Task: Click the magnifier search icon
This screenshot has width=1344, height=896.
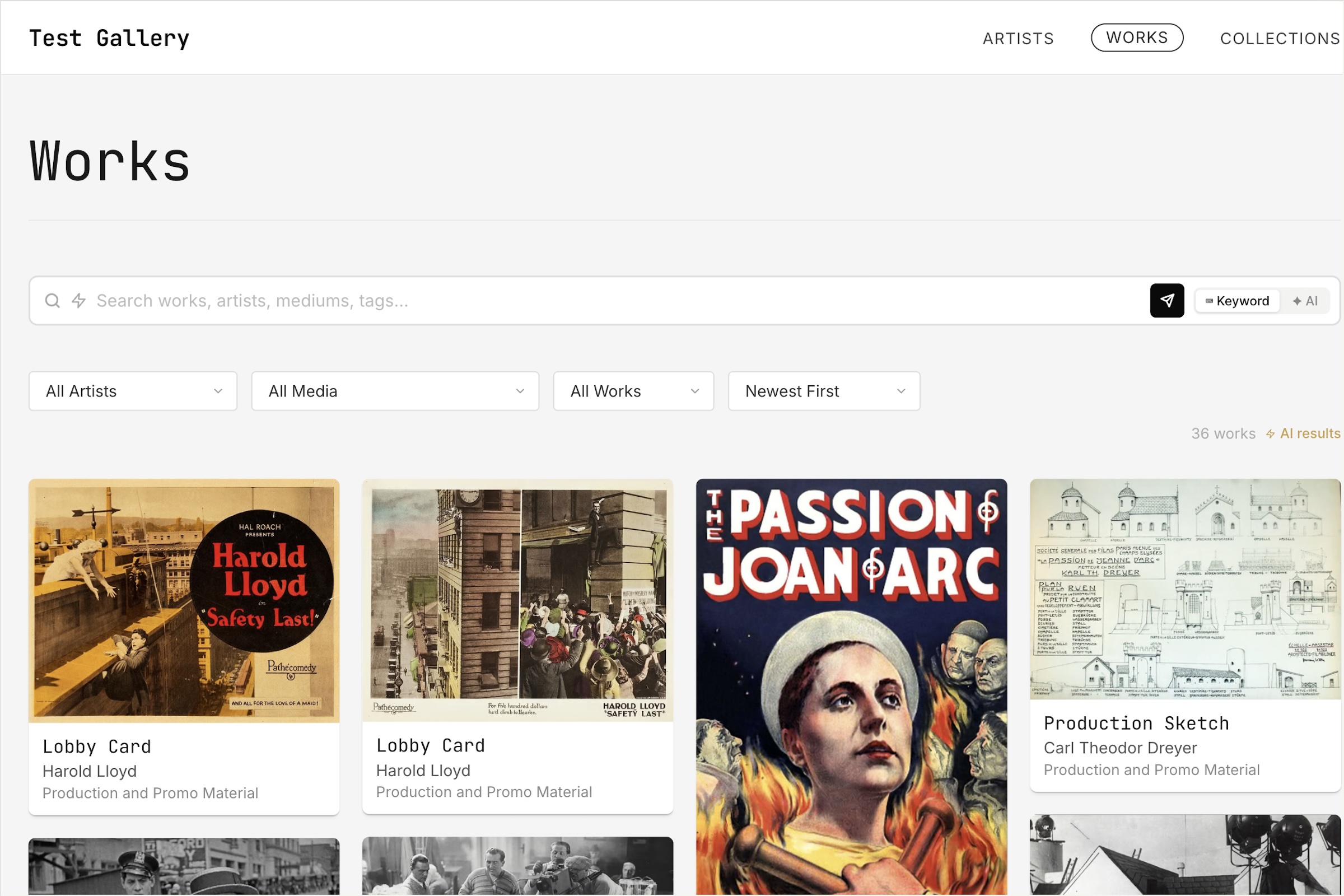Action: tap(53, 301)
